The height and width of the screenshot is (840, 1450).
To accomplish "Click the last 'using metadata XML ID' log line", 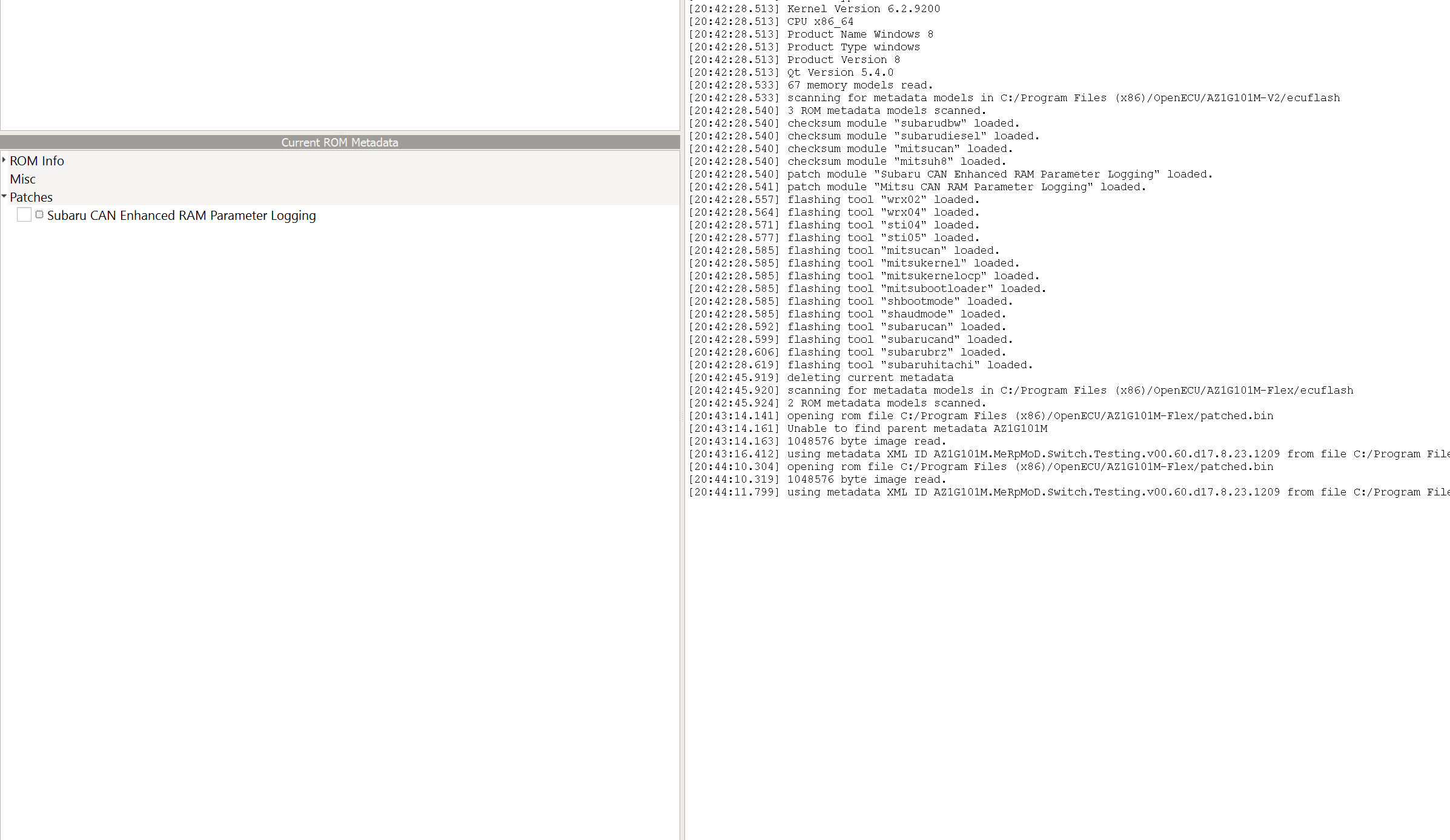I will coord(1030,492).
